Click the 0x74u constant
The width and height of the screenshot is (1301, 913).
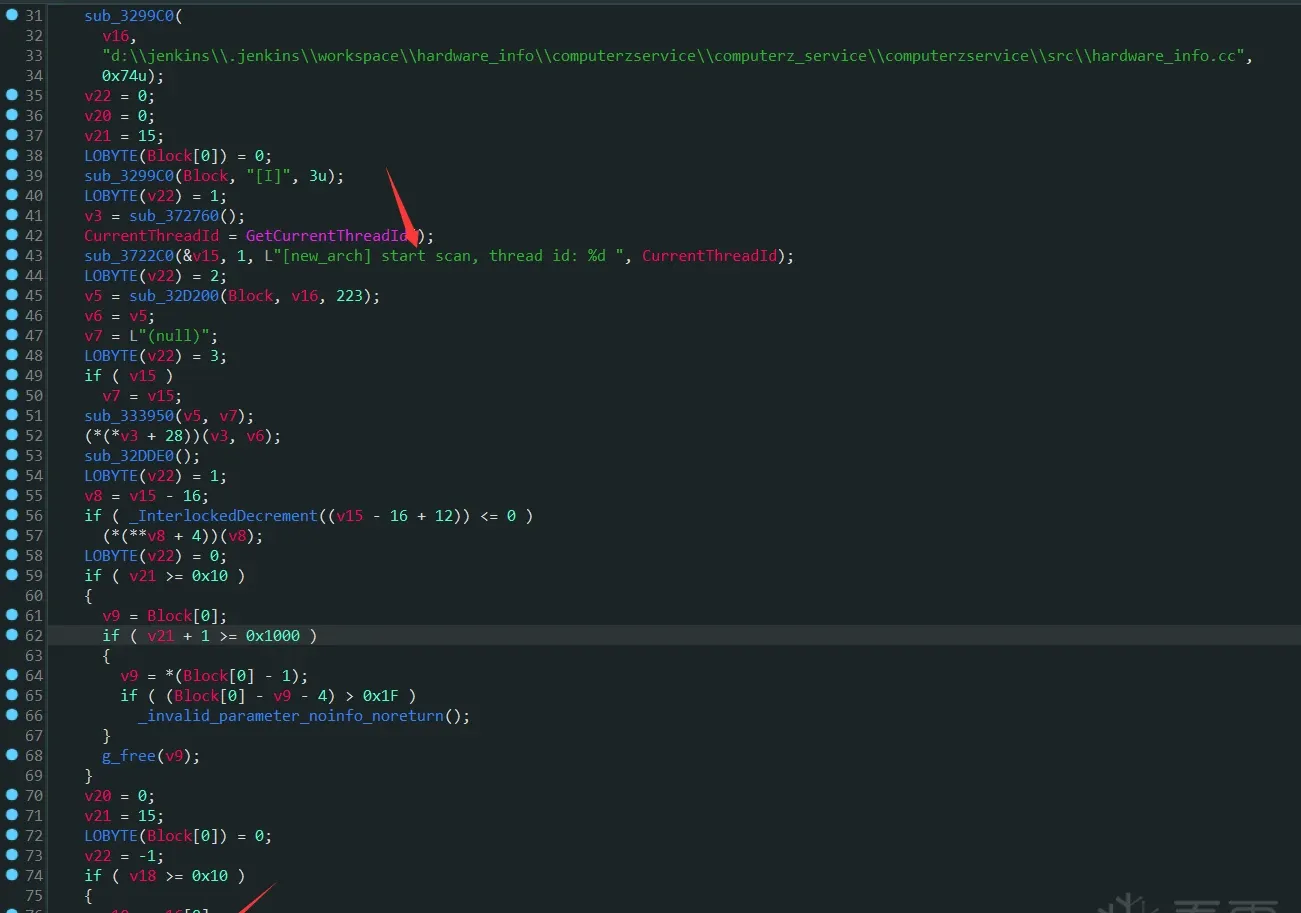click(124, 75)
